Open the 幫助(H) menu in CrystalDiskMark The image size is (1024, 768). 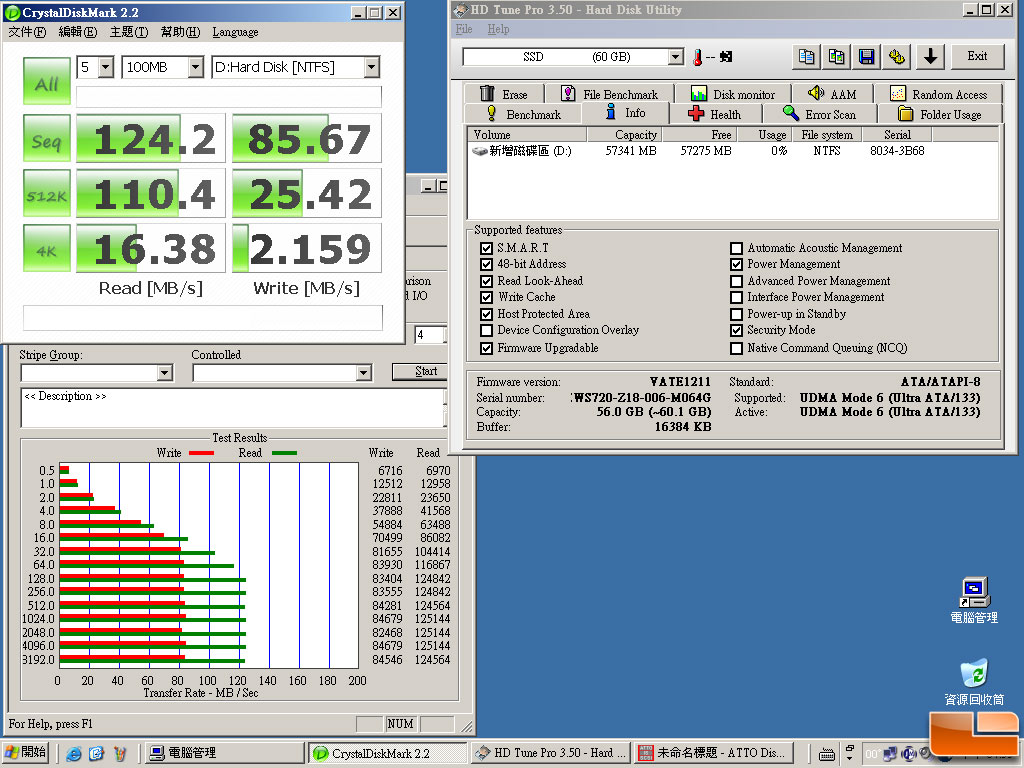pos(180,32)
